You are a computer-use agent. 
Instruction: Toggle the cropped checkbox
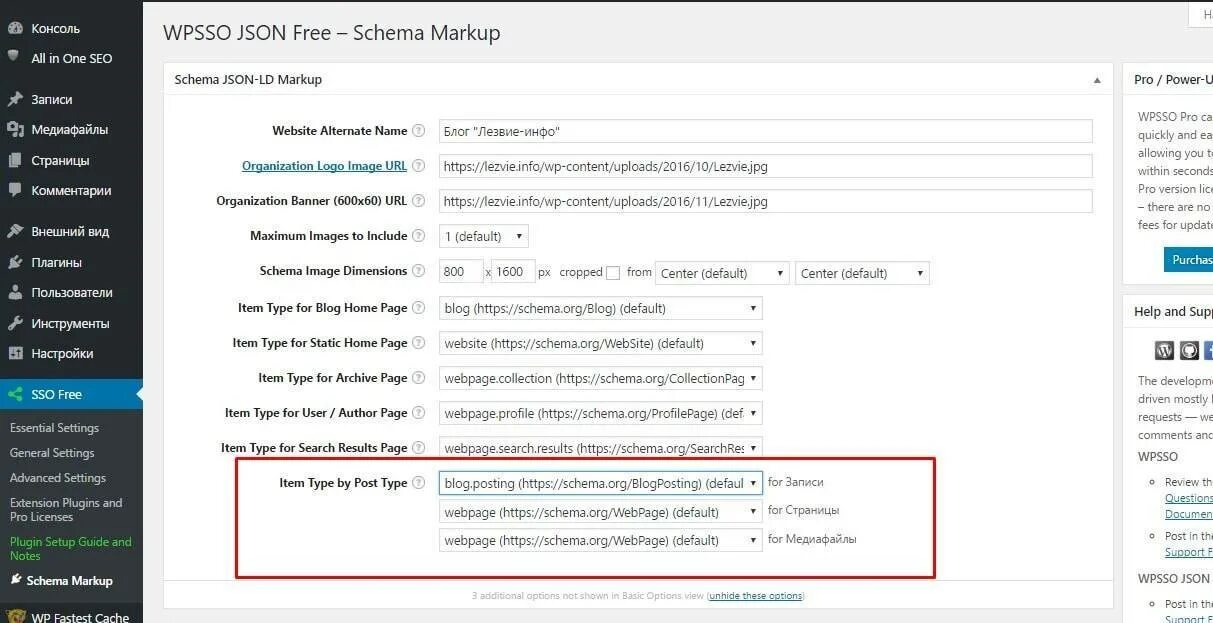tap(613, 273)
